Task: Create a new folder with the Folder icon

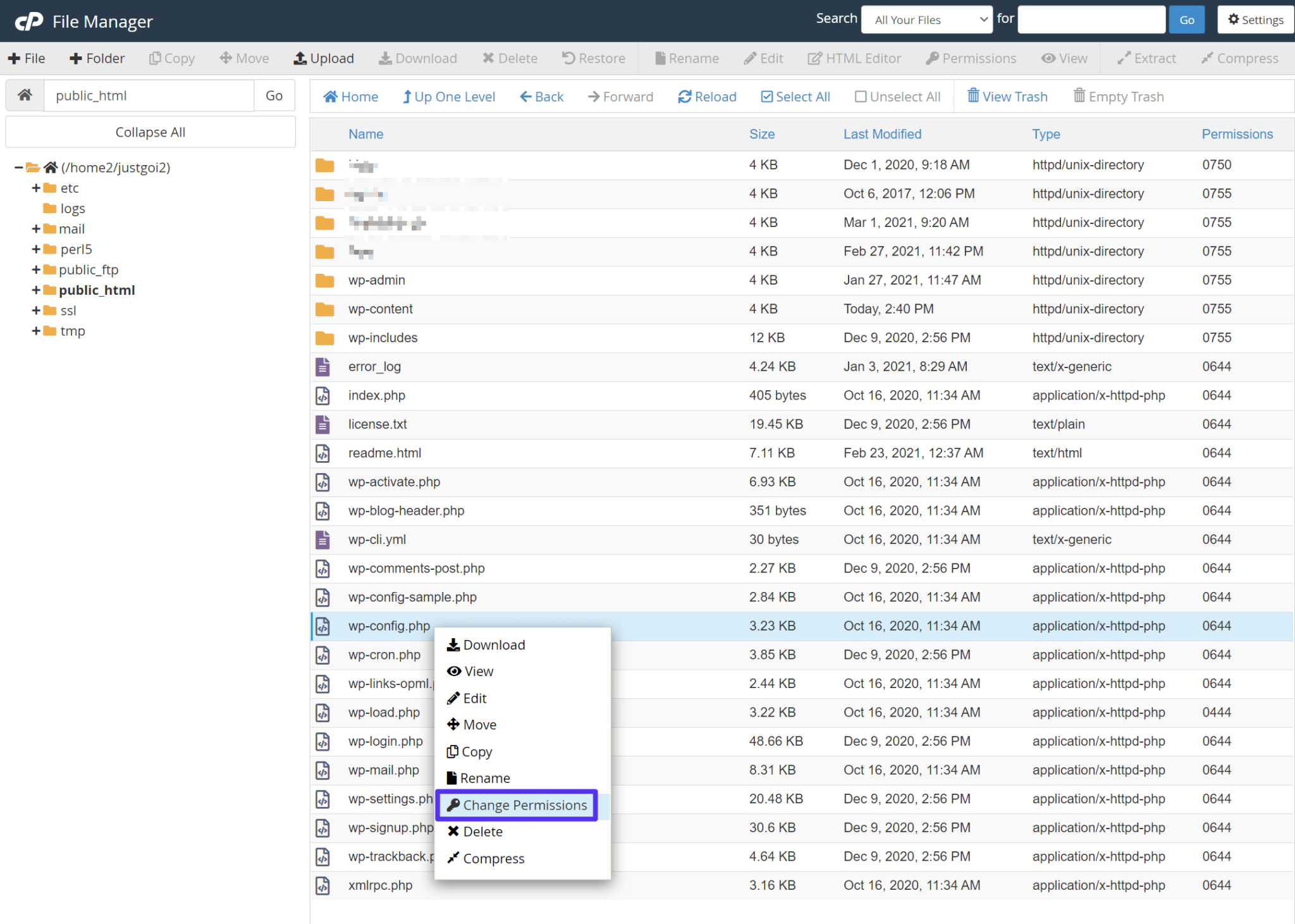Action: (x=96, y=58)
